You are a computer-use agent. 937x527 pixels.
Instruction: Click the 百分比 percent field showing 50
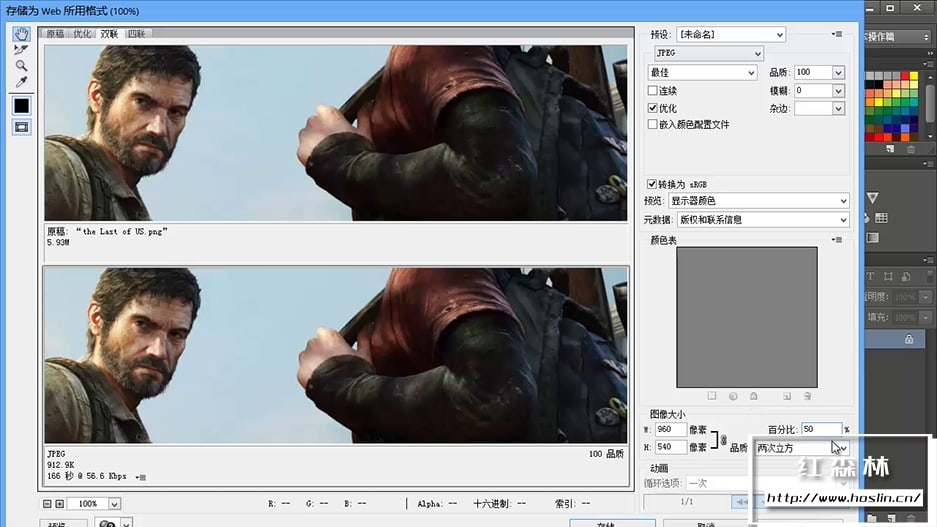821,430
